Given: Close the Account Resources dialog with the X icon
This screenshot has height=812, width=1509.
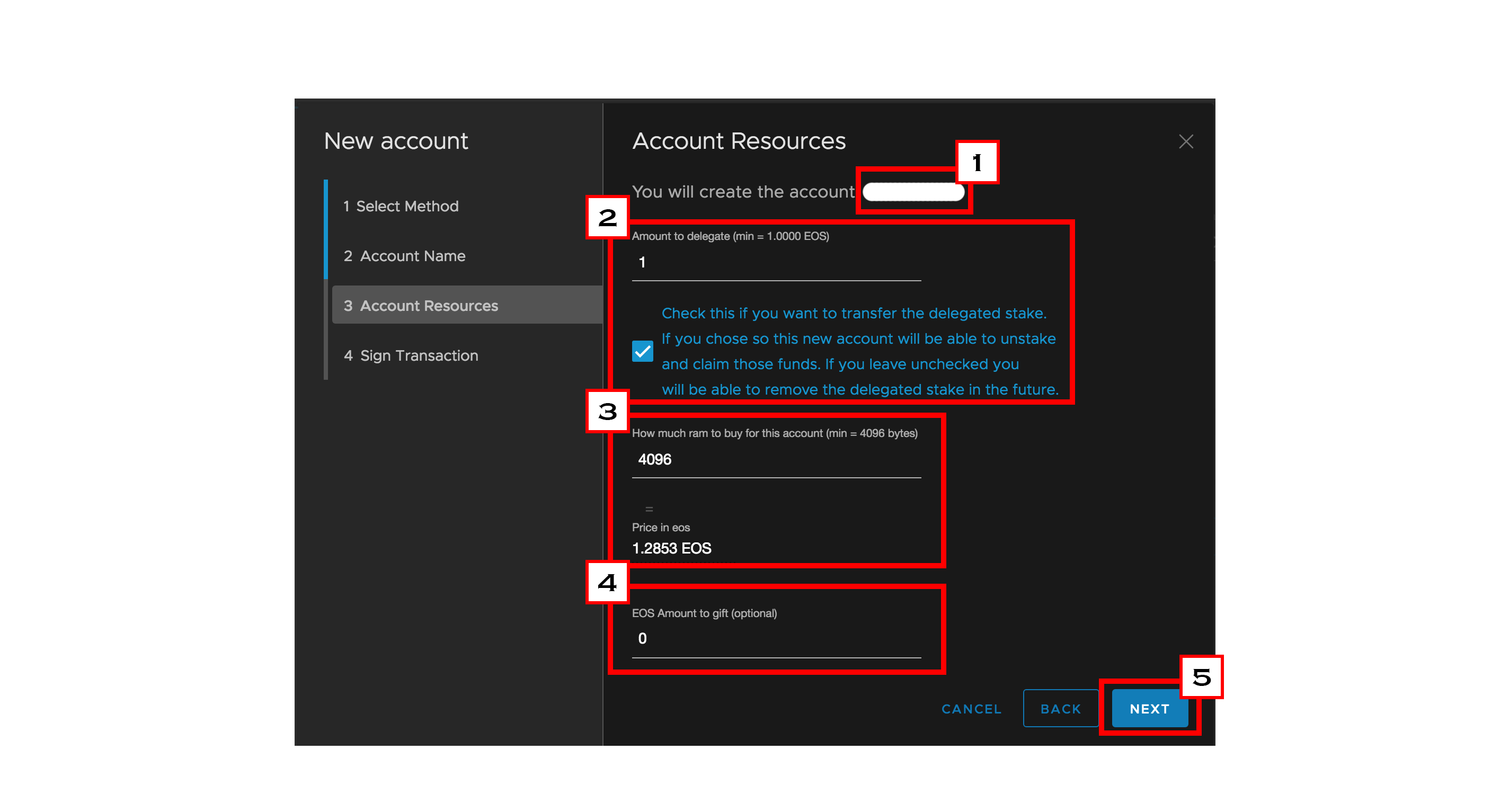Looking at the screenshot, I should pyautogui.click(x=1186, y=141).
